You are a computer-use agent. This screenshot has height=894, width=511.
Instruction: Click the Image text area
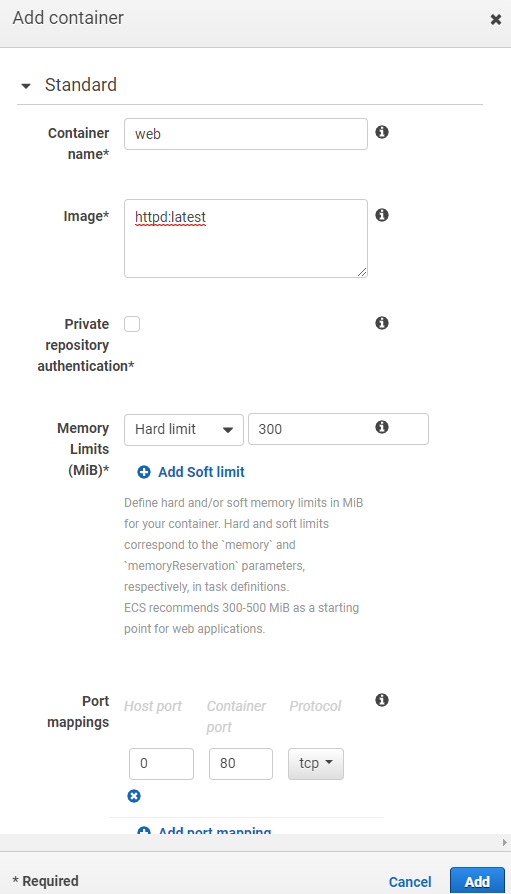(x=246, y=238)
